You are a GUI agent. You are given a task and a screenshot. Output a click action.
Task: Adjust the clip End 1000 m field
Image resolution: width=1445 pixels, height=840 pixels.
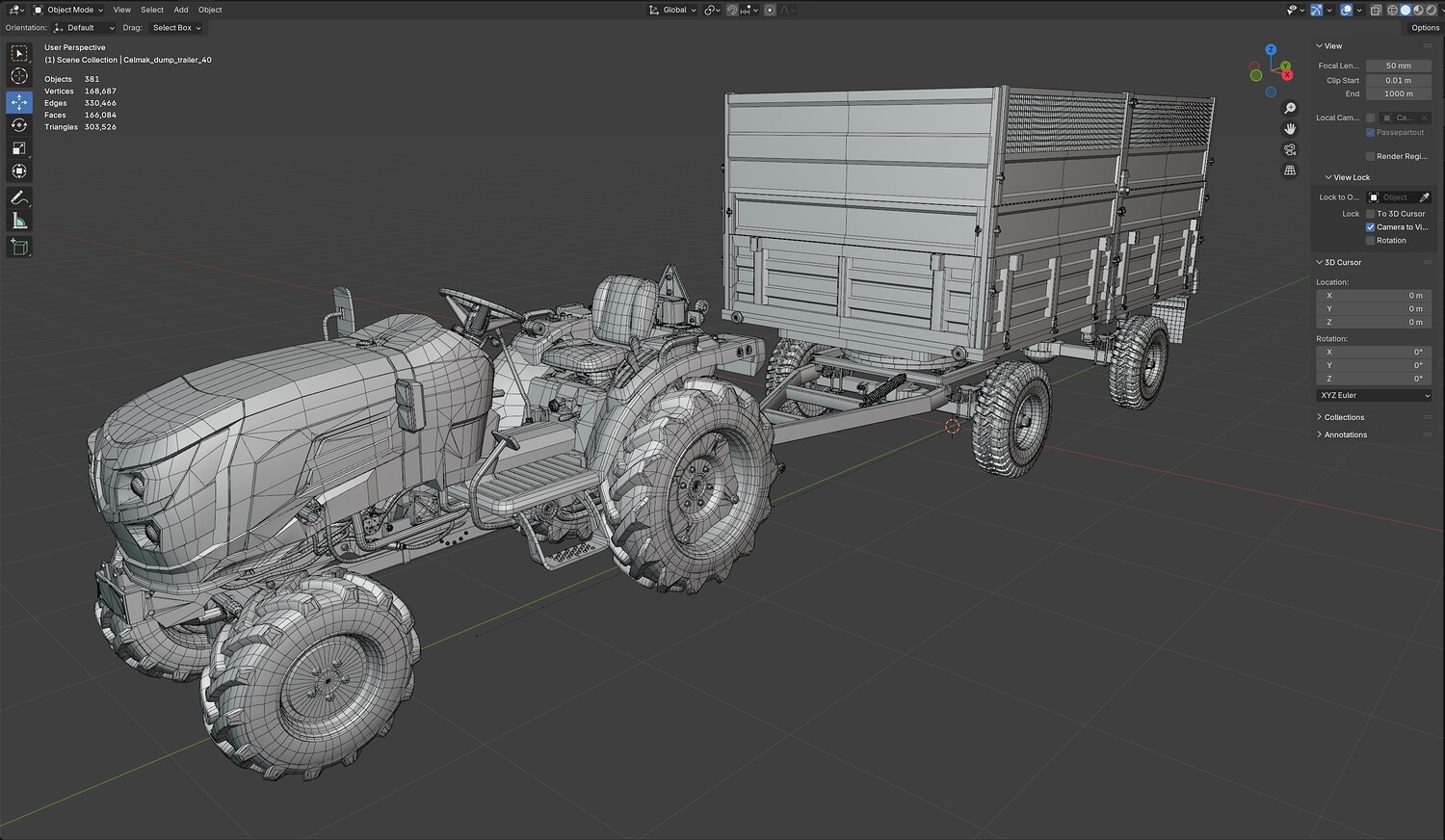[1399, 94]
